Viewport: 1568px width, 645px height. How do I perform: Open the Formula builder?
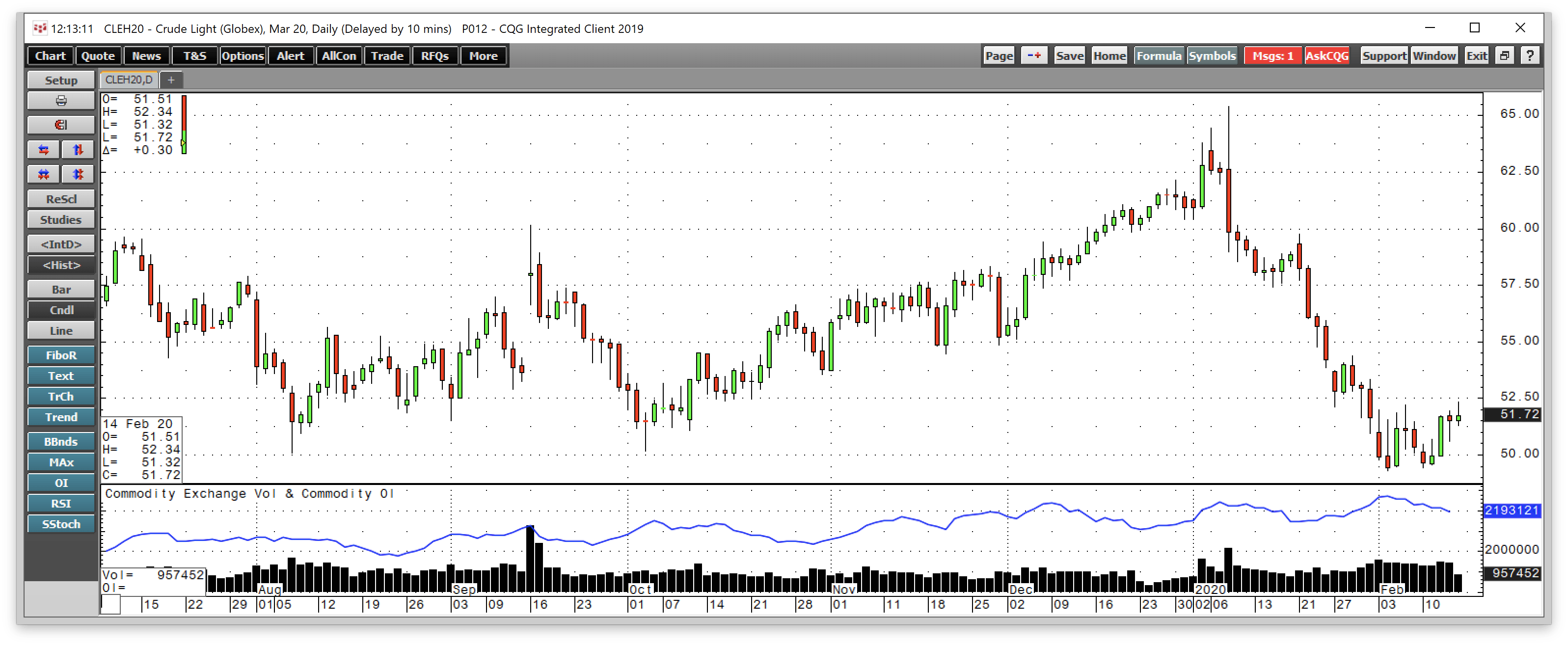pos(1159,56)
